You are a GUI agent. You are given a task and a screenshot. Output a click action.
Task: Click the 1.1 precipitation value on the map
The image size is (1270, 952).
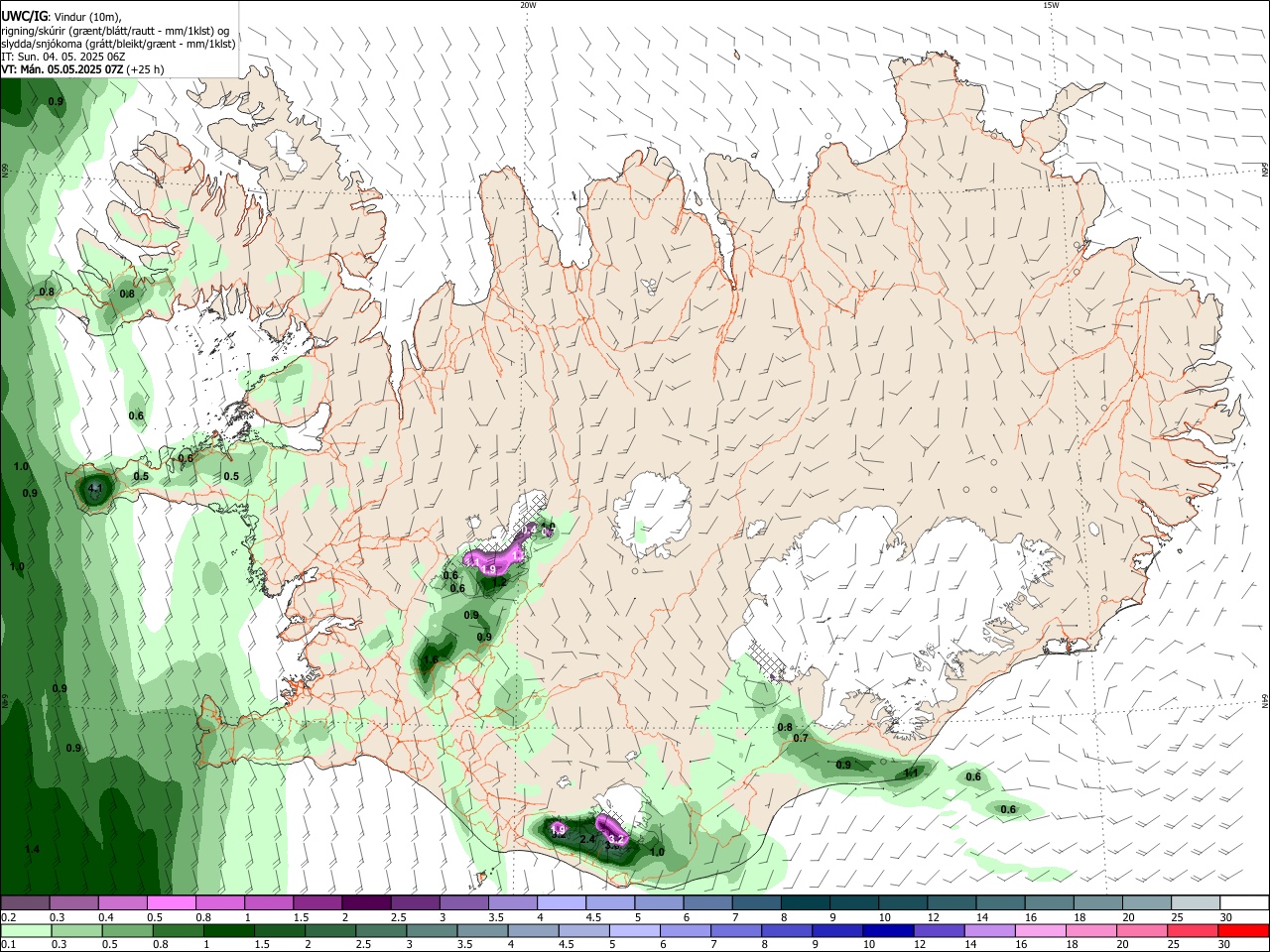[x=911, y=773]
